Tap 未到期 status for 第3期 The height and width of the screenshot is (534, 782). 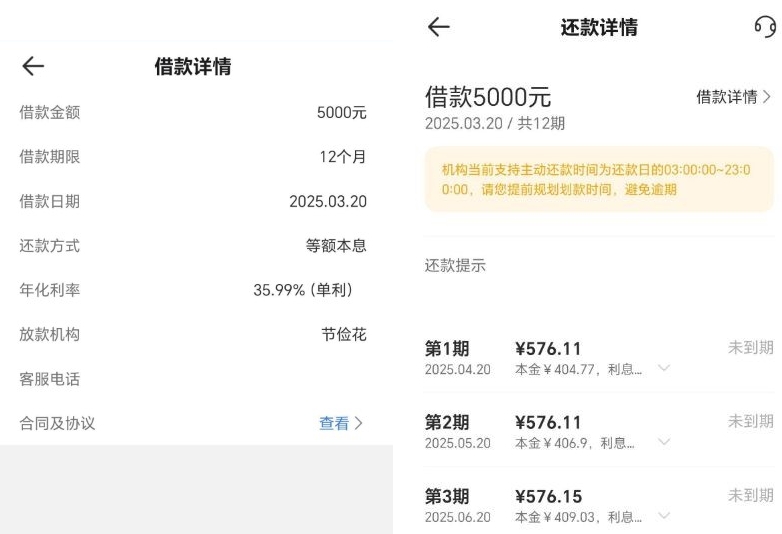751,495
